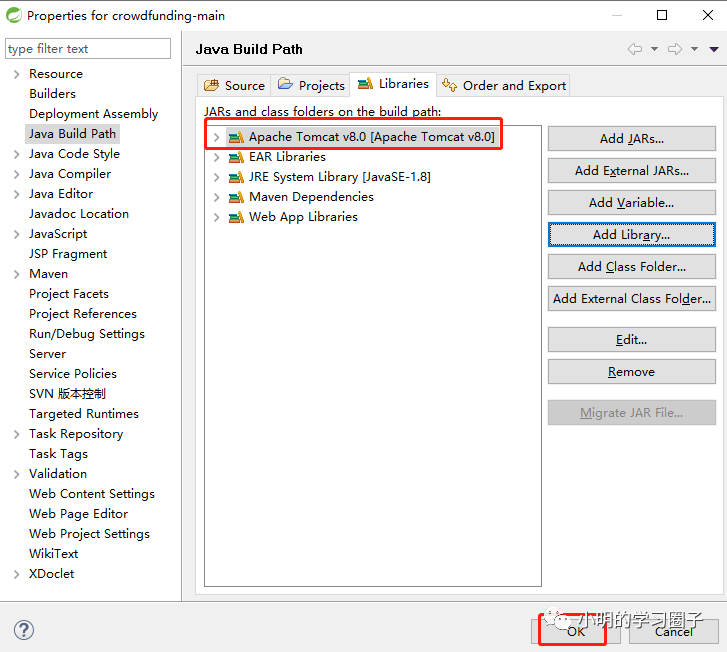The image size is (727, 652).
Task: Select Web Page Editor in the tree
Action: (78, 514)
